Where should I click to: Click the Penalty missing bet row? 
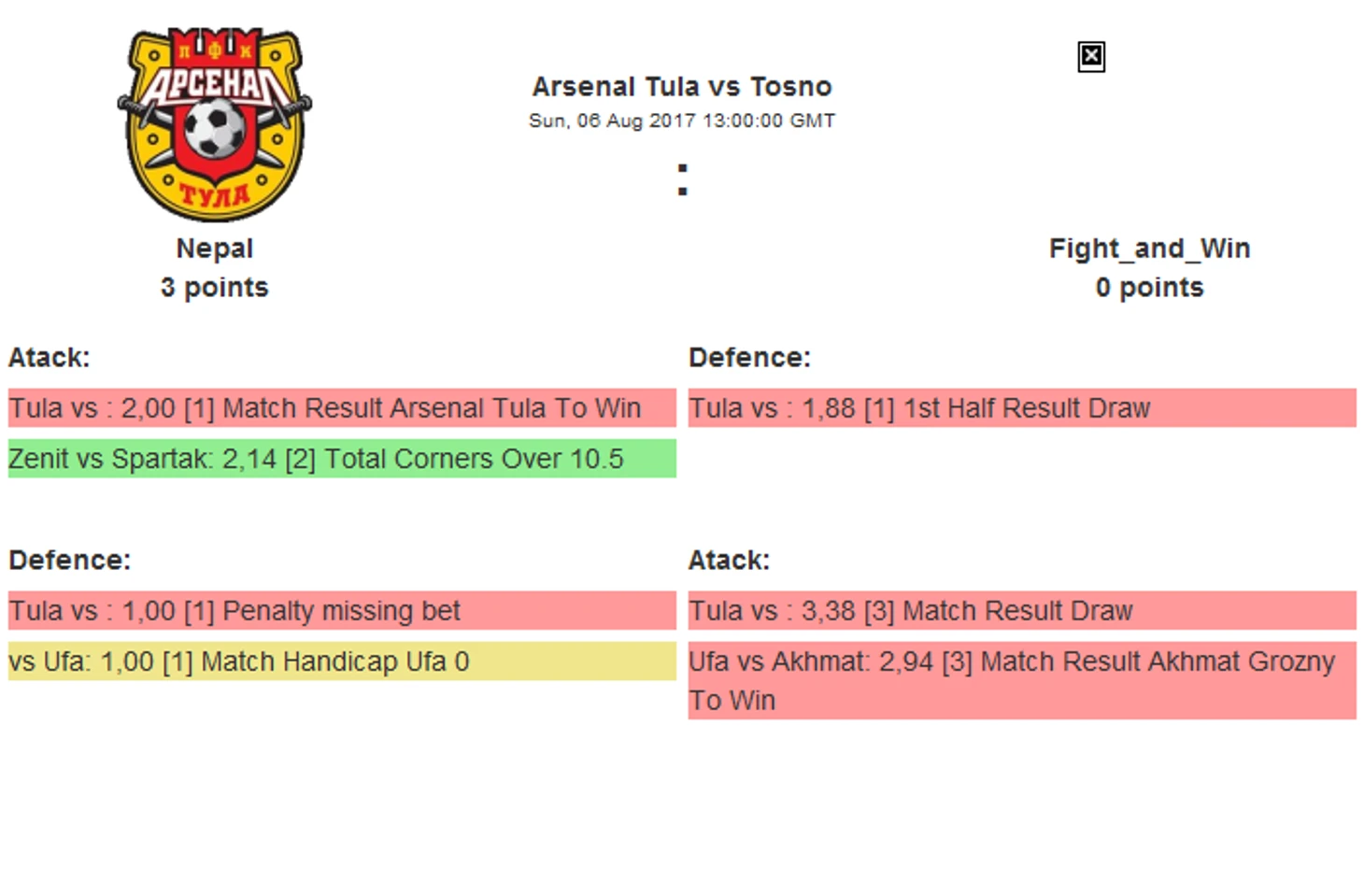[x=341, y=611]
